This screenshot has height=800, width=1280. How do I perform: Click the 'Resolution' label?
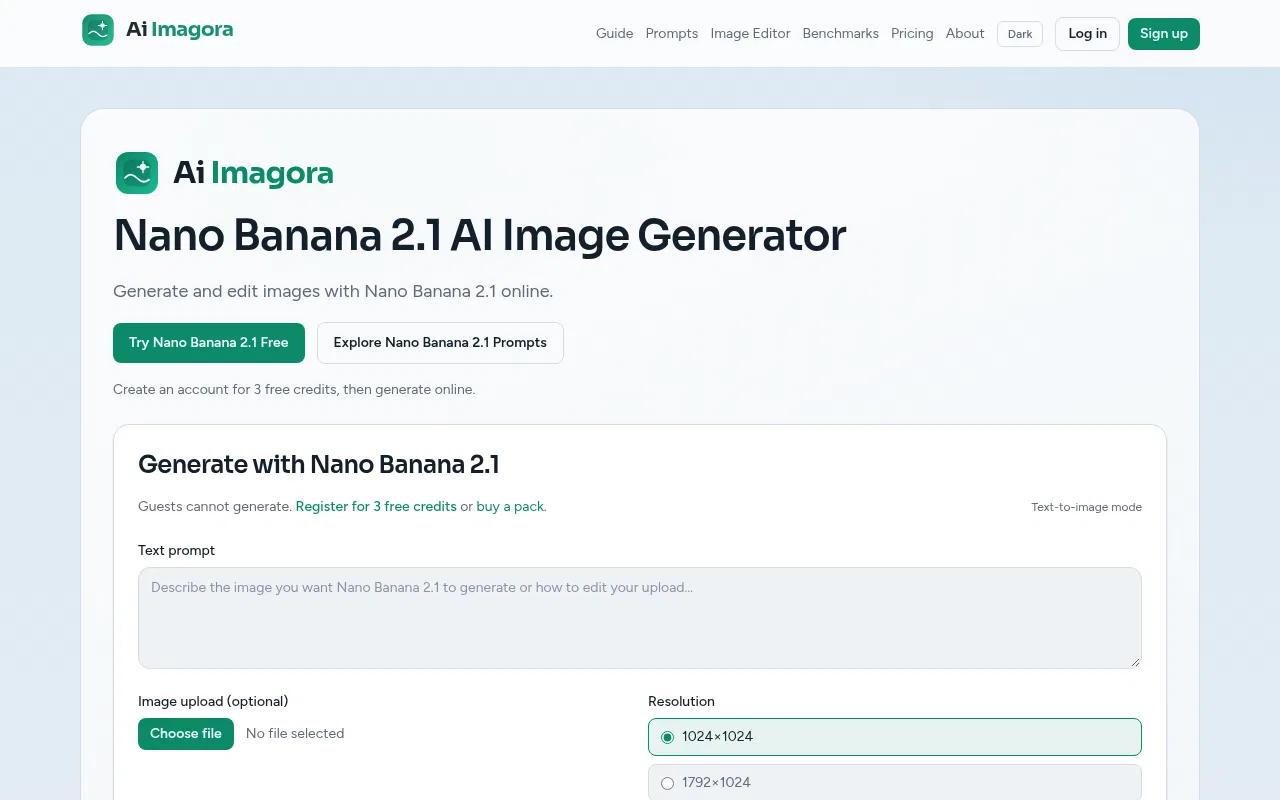pyautogui.click(x=682, y=702)
